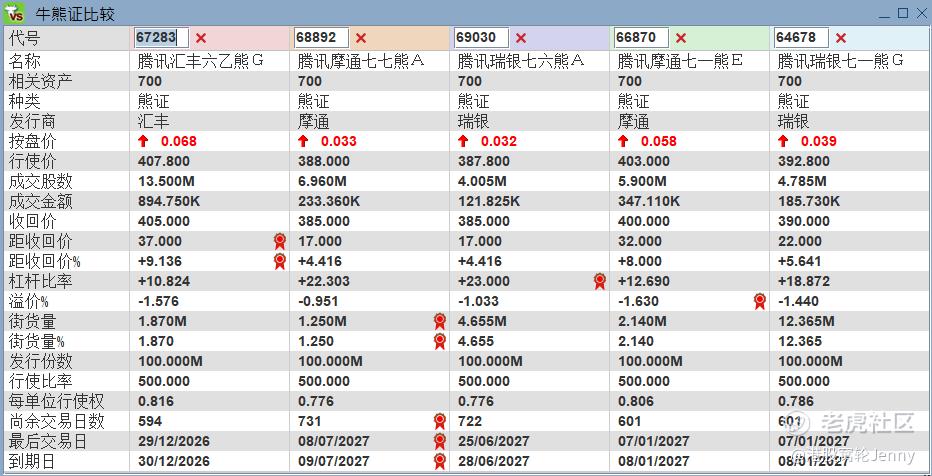This screenshot has height=476, width=932.
Task: Remove warrant 66870 with red X
Action: point(681,38)
